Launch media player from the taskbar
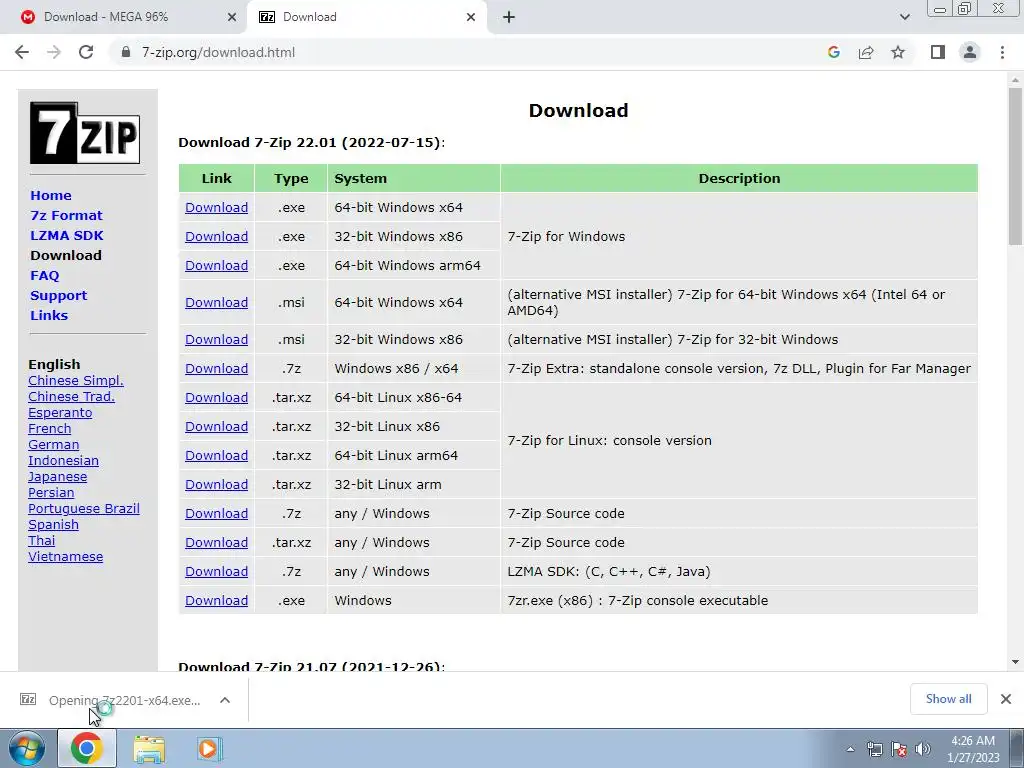Viewport: 1024px width, 768px height. tap(209, 748)
